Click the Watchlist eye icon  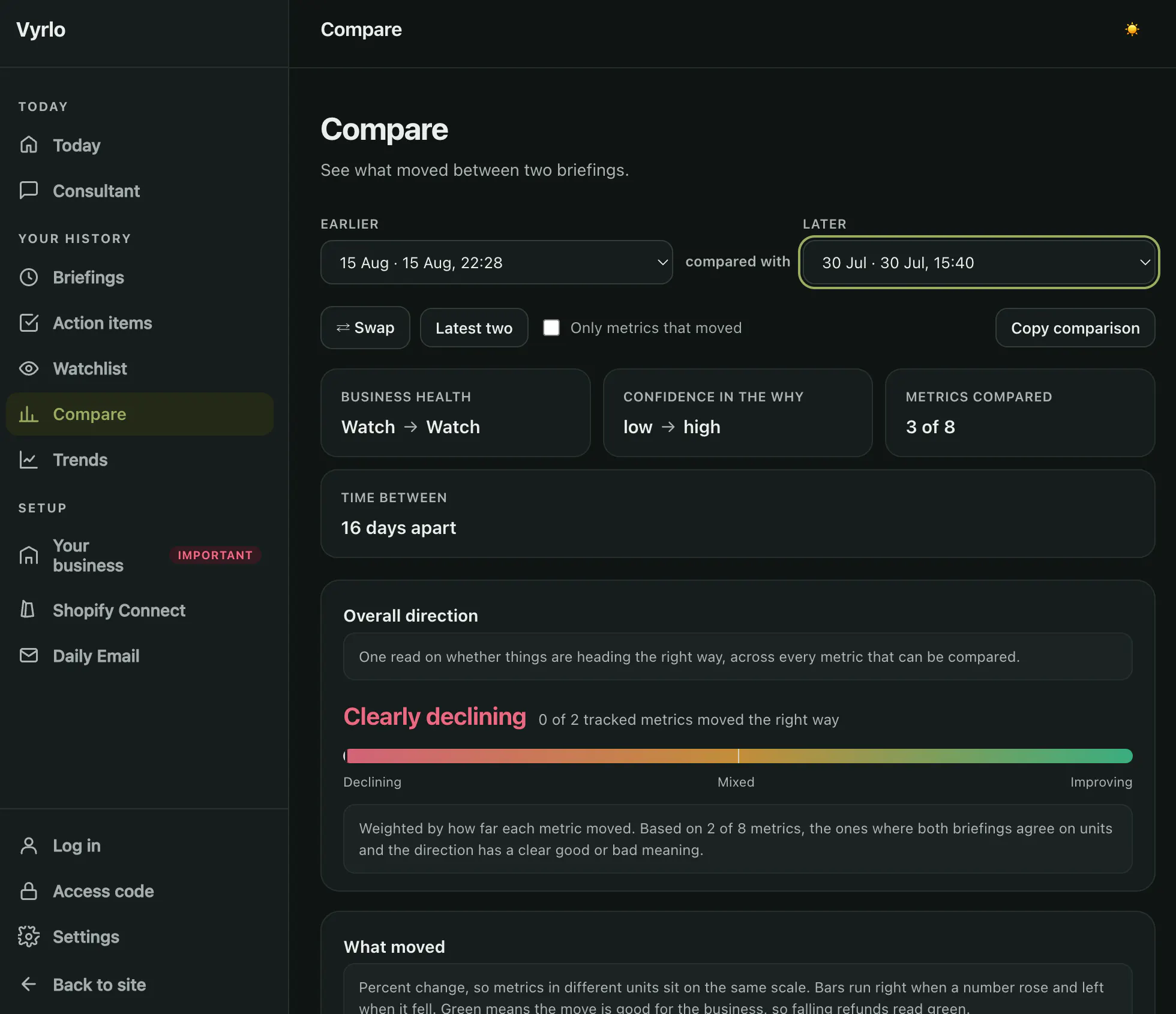29,368
